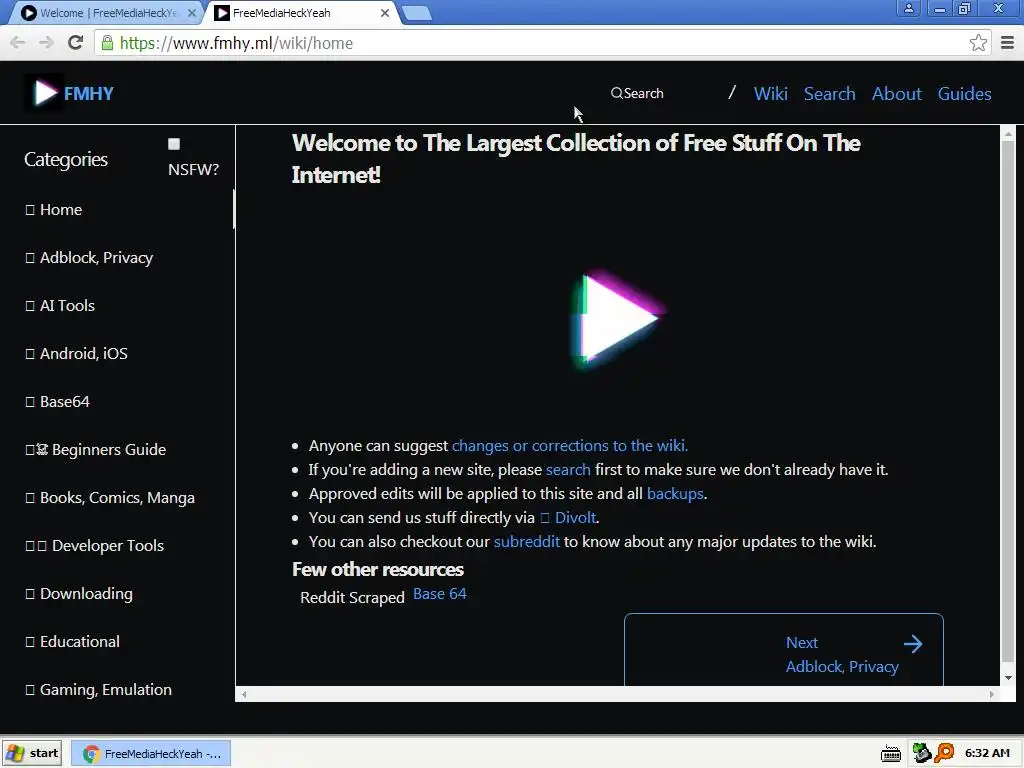Click the search link in the bullet list
The width and height of the screenshot is (1024, 768).
(x=568, y=470)
